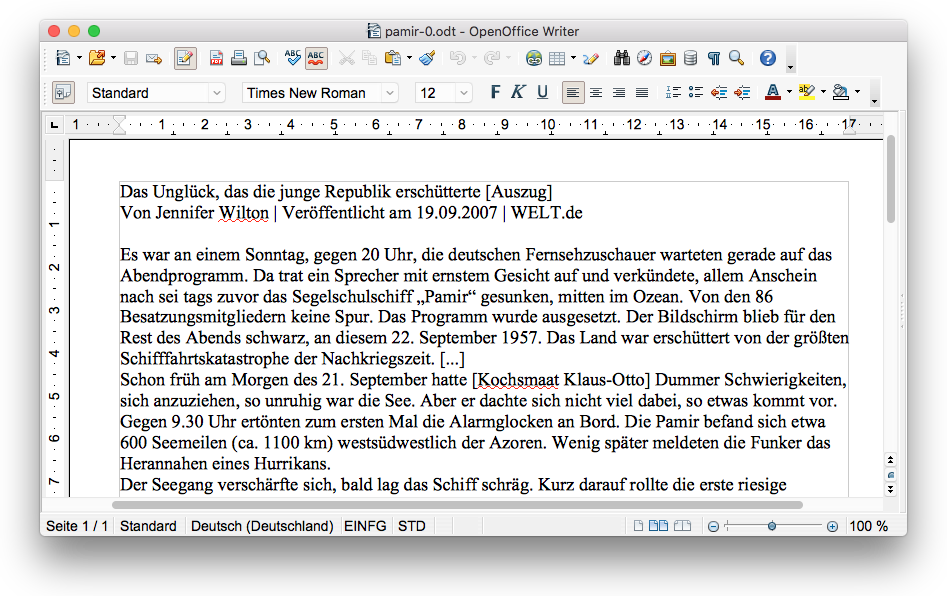Apply Background Color bucket icon
This screenshot has height=596, width=947.
(840, 92)
